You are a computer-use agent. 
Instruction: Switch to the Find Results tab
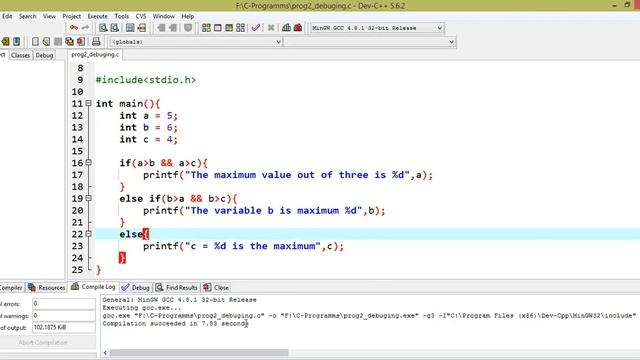coord(176,287)
